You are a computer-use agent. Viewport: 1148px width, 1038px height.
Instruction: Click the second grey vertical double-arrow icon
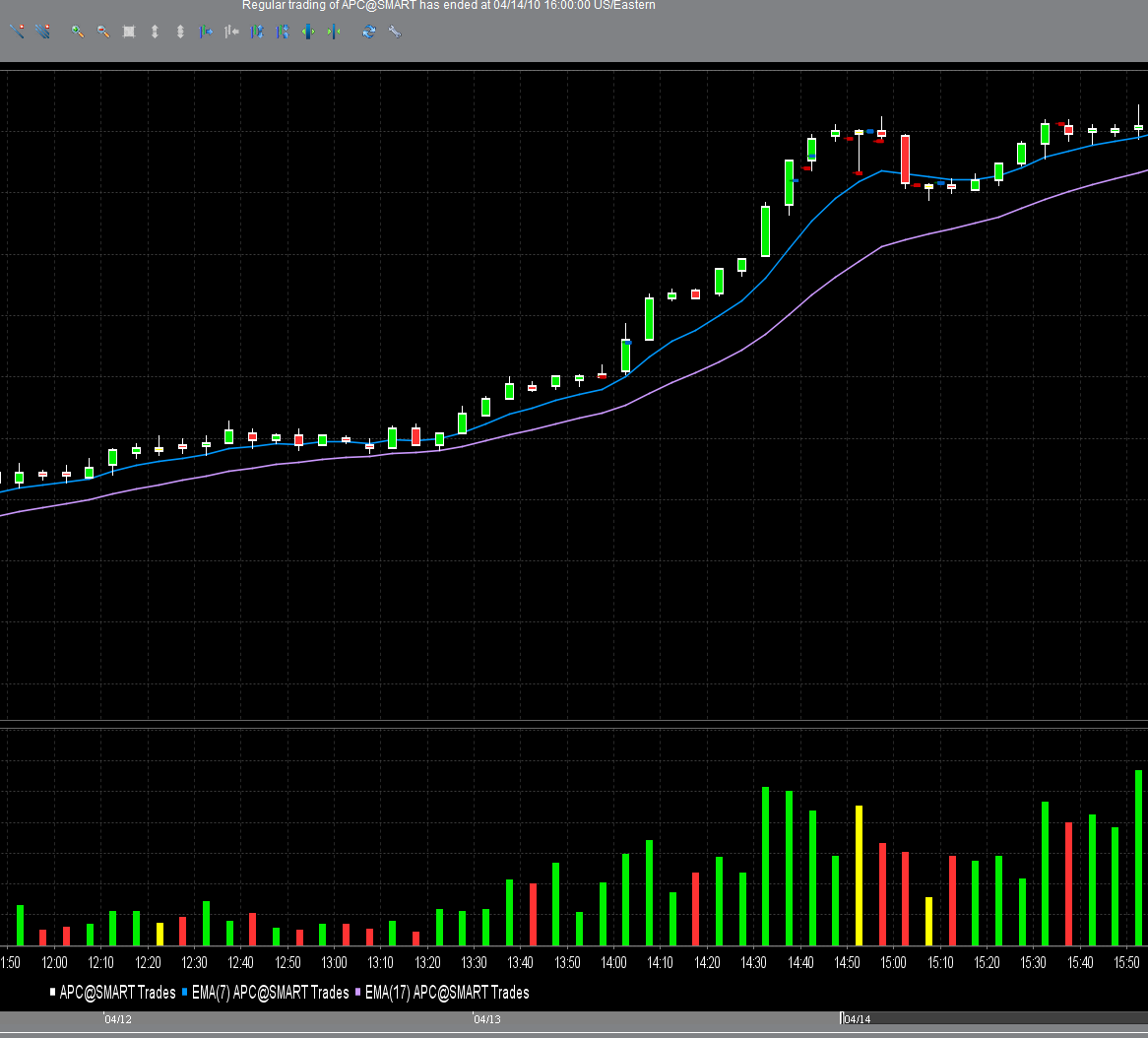(180, 32)
